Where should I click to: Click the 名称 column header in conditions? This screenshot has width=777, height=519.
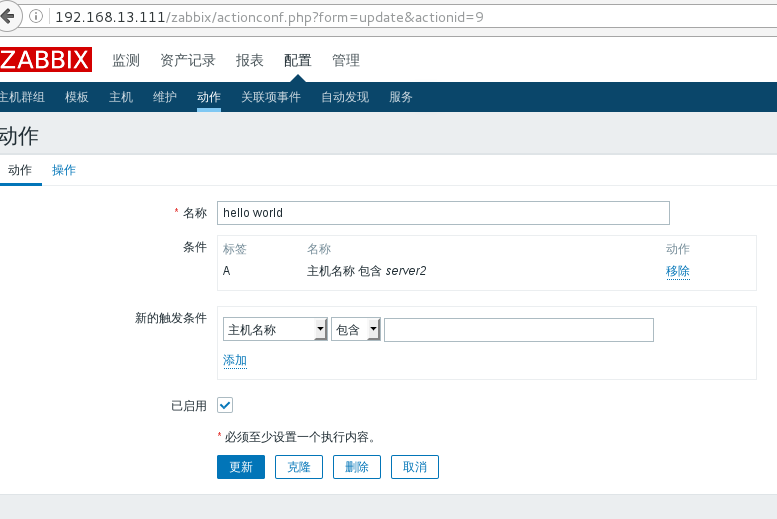click(319, 249)
